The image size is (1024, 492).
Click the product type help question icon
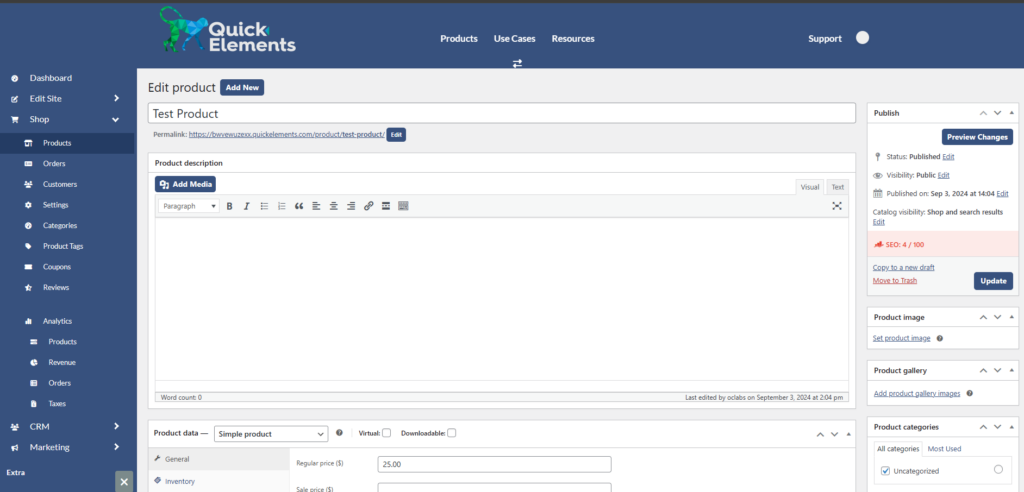(x=339, y=433)
